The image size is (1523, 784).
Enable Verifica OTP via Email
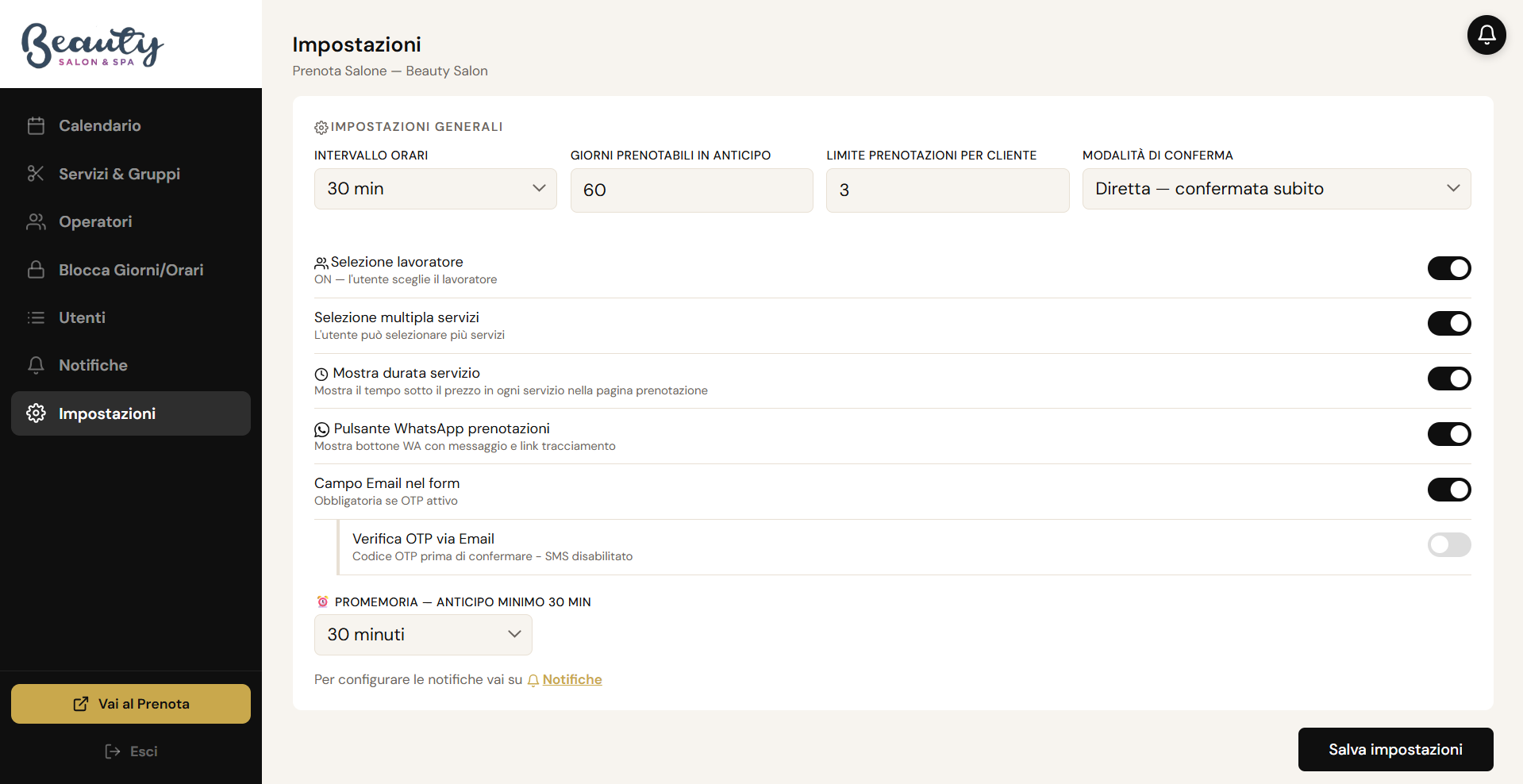[x=1449, y=544]
